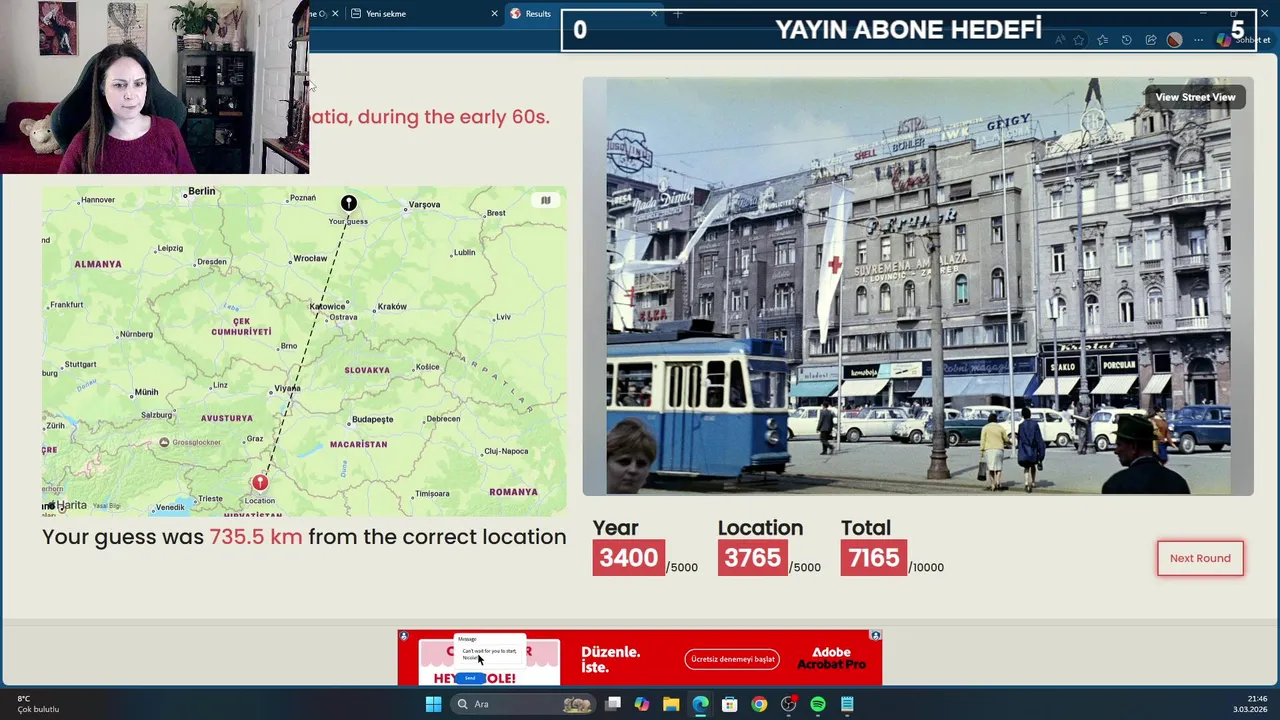This screenshot has width=1280, height=720.
Task: Toggle map style icon on map
Action: [546, 200]
